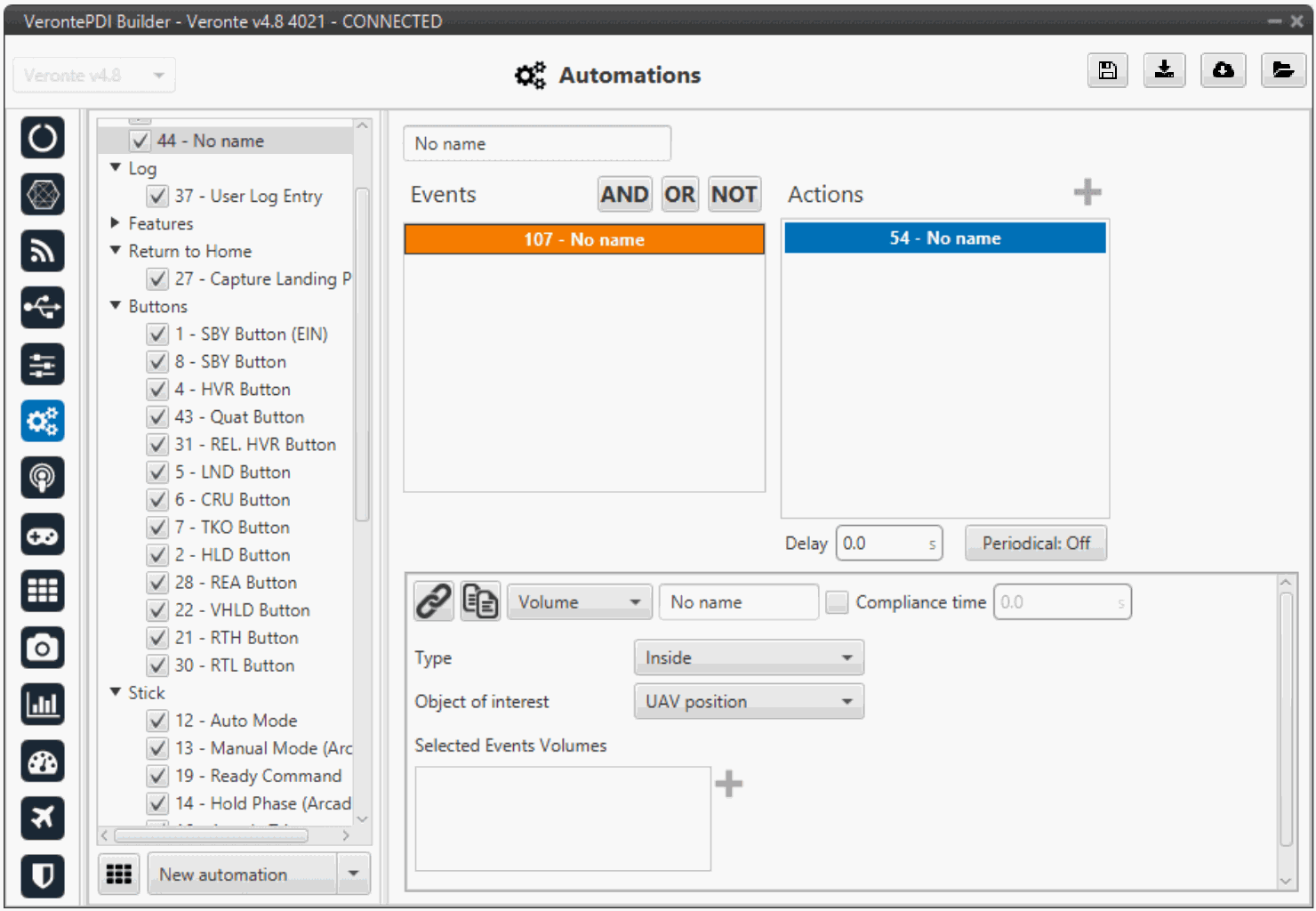Click the copy event icon

[480, 602]
